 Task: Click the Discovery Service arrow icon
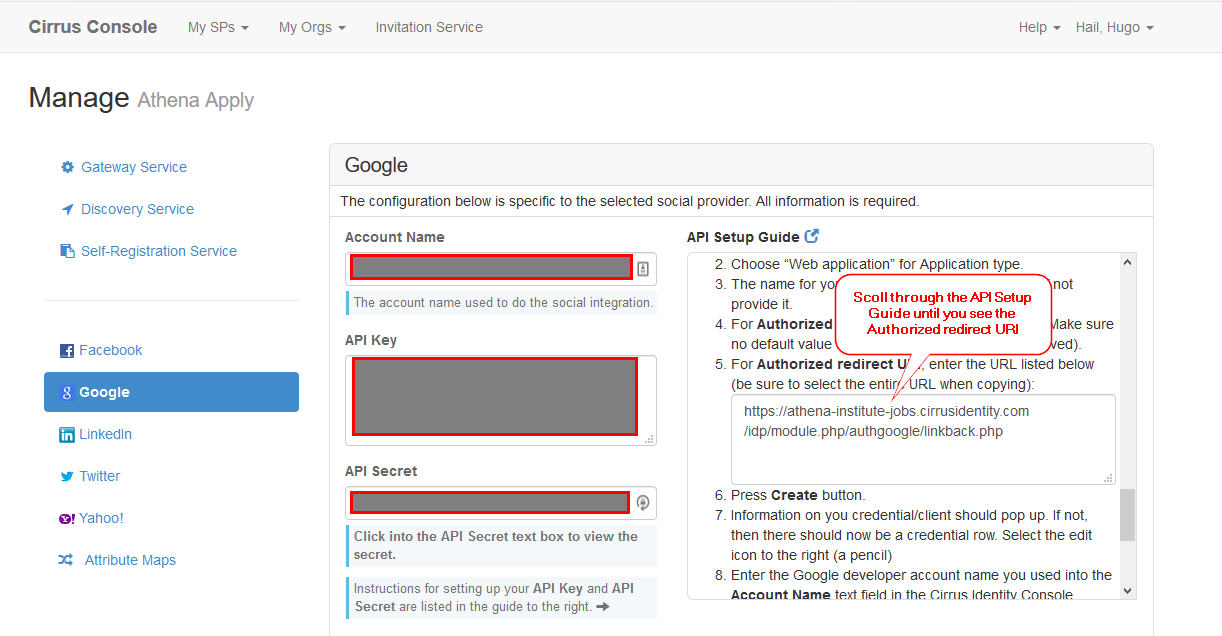point(67,209)
